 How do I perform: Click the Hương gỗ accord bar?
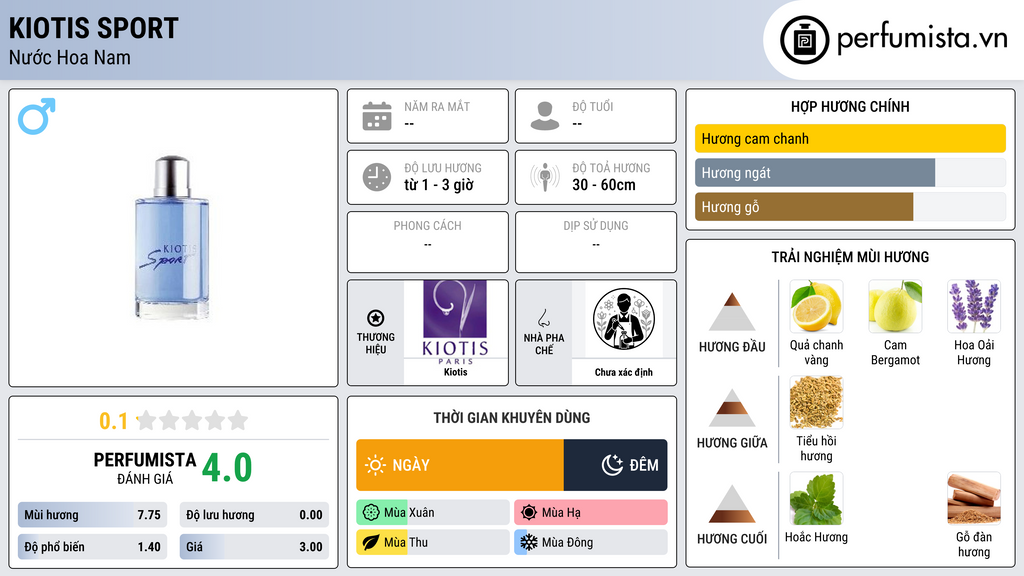[850, 207]
